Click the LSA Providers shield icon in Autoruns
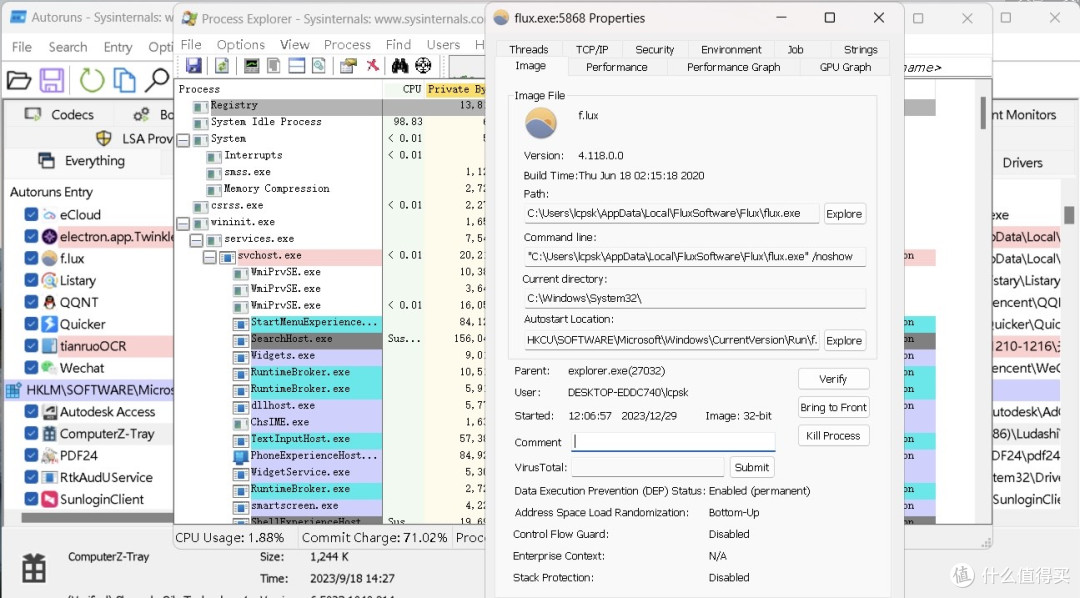 (x=104, y=138)
